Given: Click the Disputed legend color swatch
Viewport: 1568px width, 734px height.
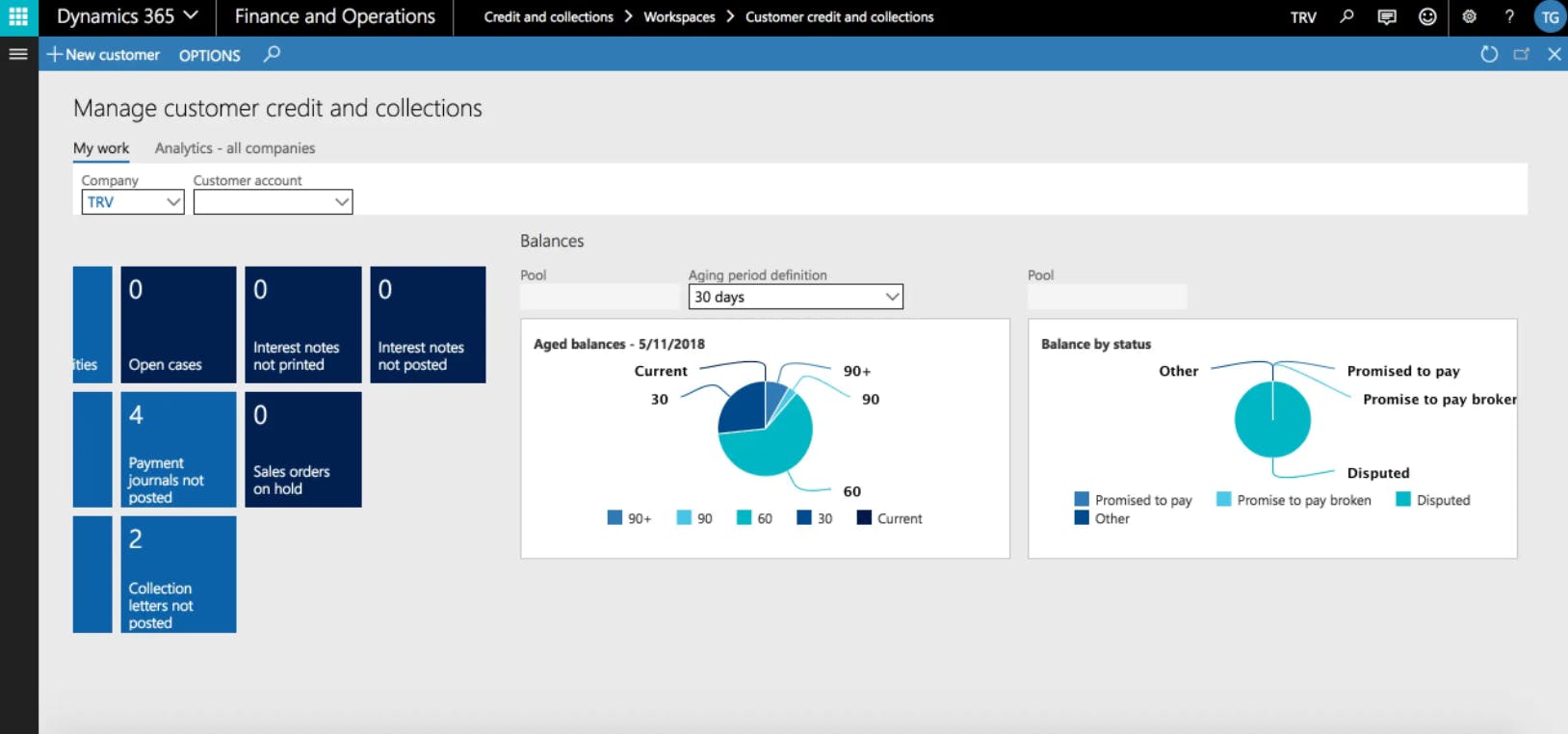Looking at the screenshot, I should (1403, 499).
